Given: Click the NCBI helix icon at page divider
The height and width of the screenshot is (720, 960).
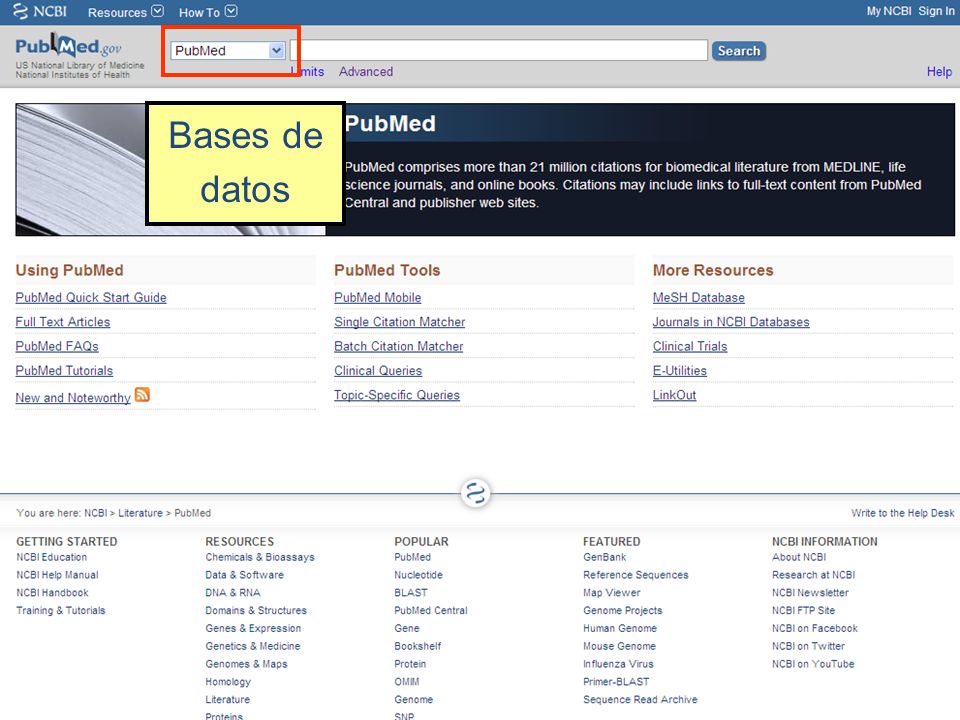Looking at the screenshot, I should 476,493.
